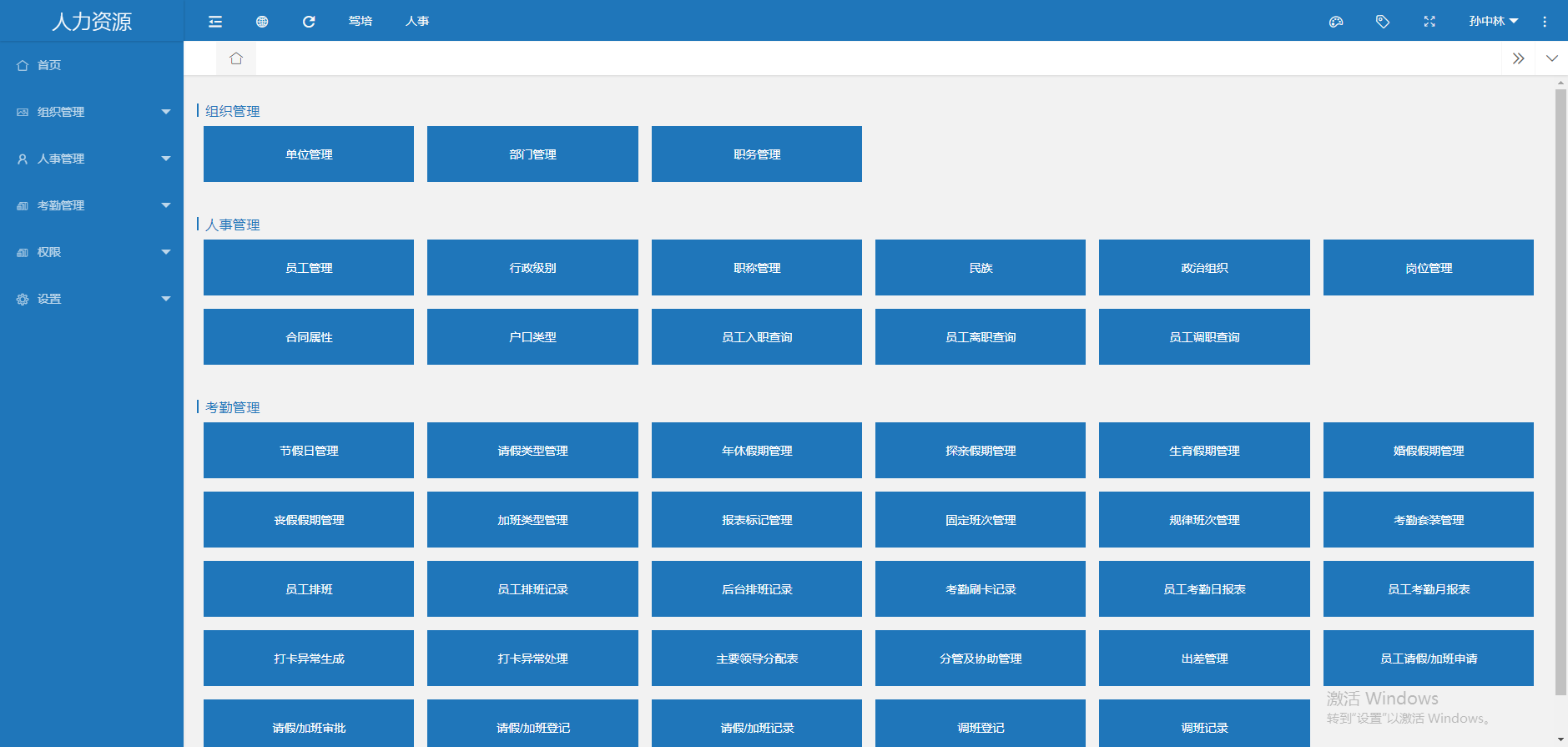Open the 单位管理 tile

click(309, 154)
